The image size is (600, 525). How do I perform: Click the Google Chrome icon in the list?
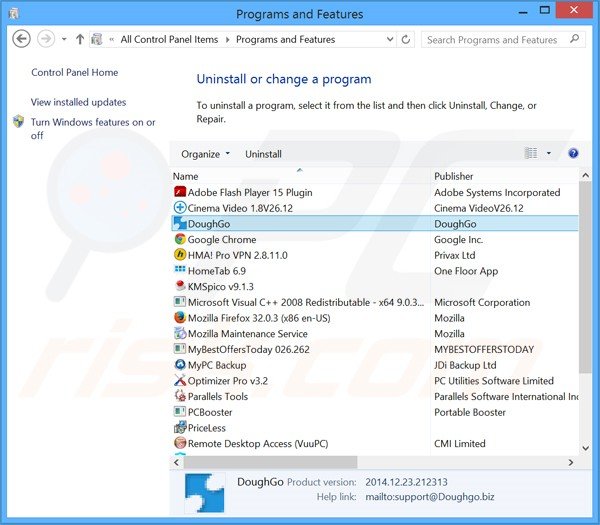[x=180, y=240]
